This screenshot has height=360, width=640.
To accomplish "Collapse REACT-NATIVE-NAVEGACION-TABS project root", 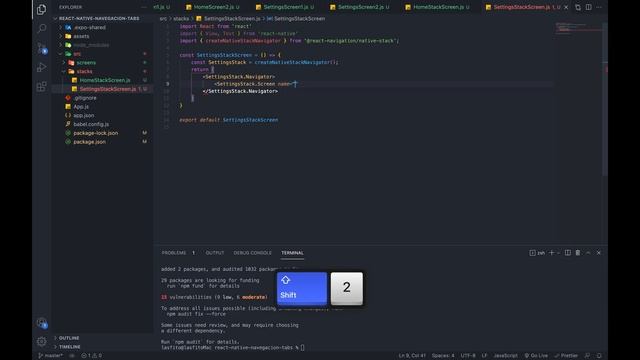I will (x=98, y=18).
